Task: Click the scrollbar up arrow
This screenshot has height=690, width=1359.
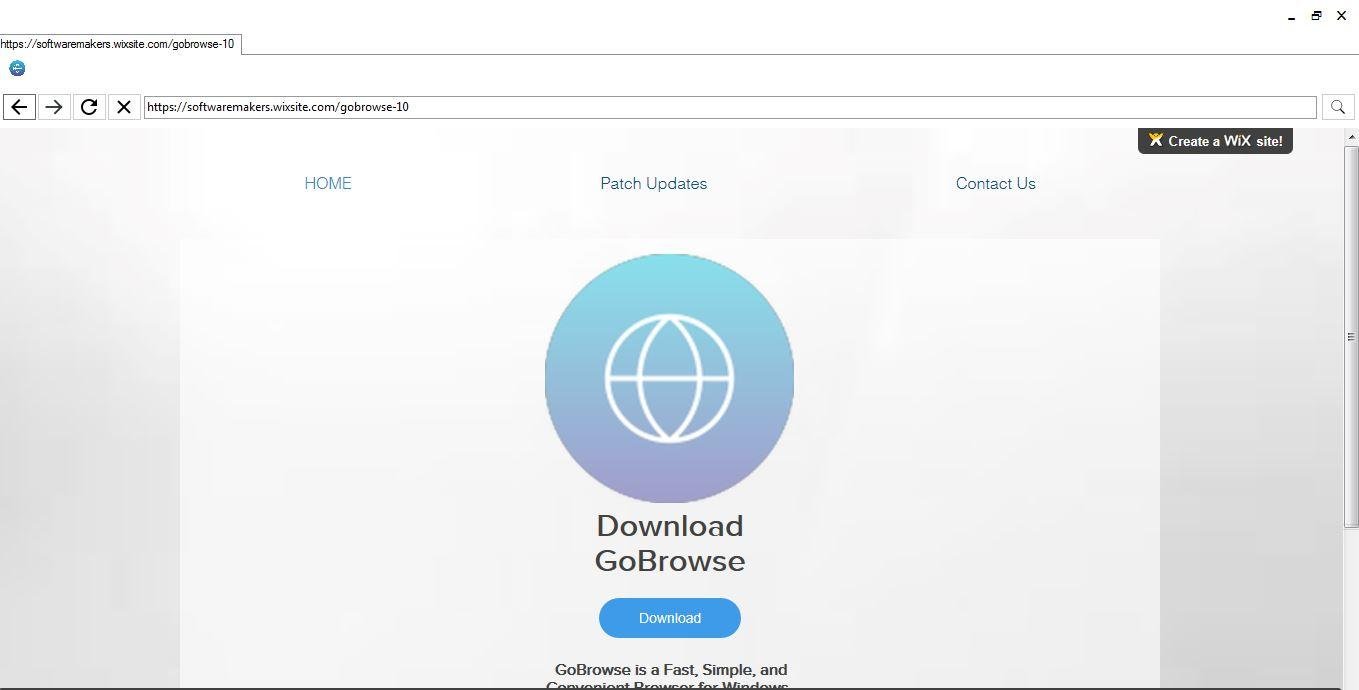Action: pos(1351,137)
